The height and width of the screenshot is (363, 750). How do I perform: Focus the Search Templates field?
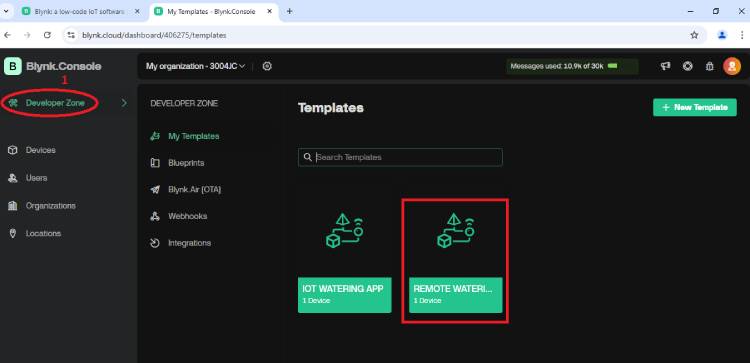point(400,157)
